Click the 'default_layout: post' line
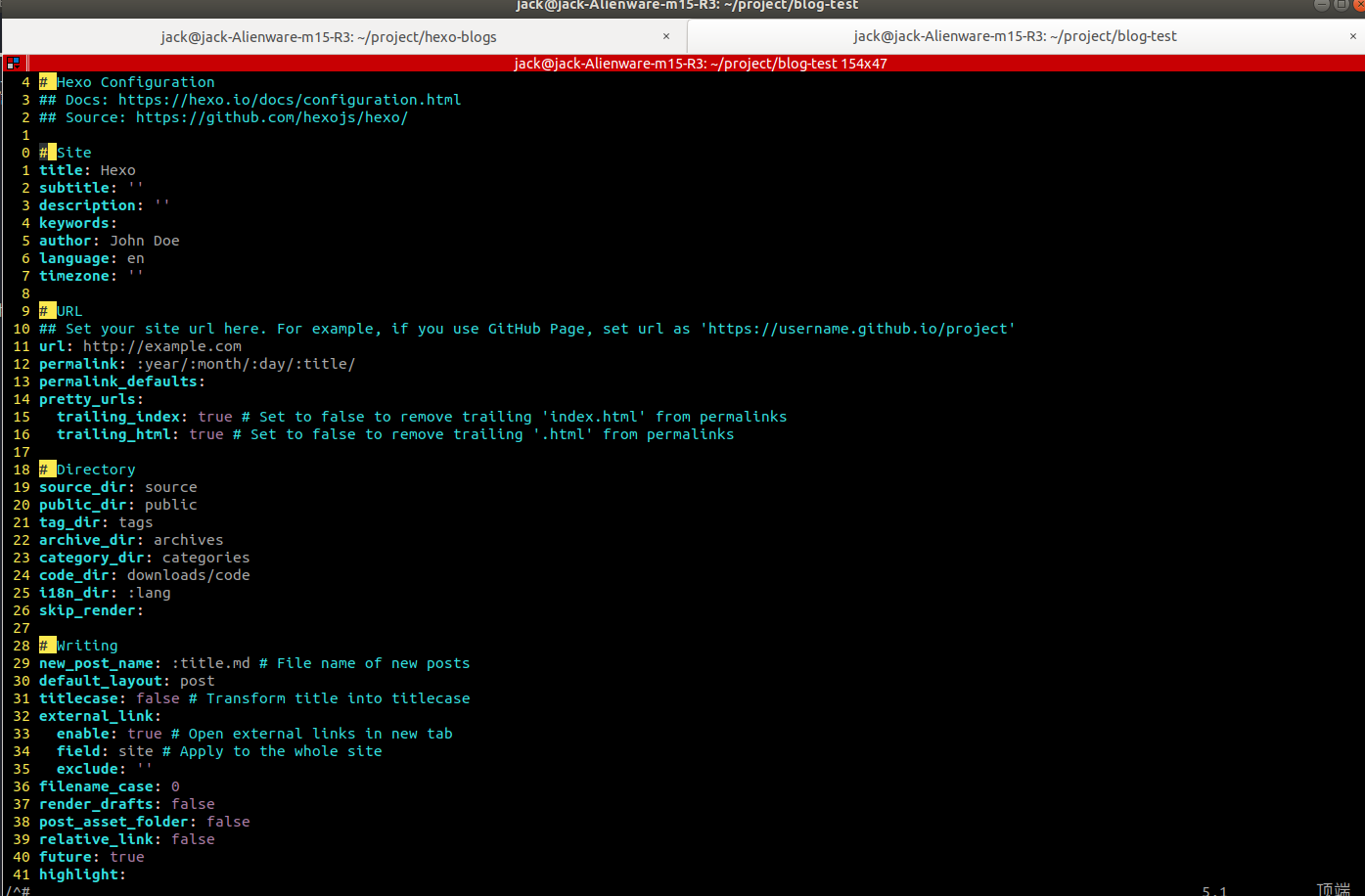This screenshot has height=896, width=1365. (127, 681)
